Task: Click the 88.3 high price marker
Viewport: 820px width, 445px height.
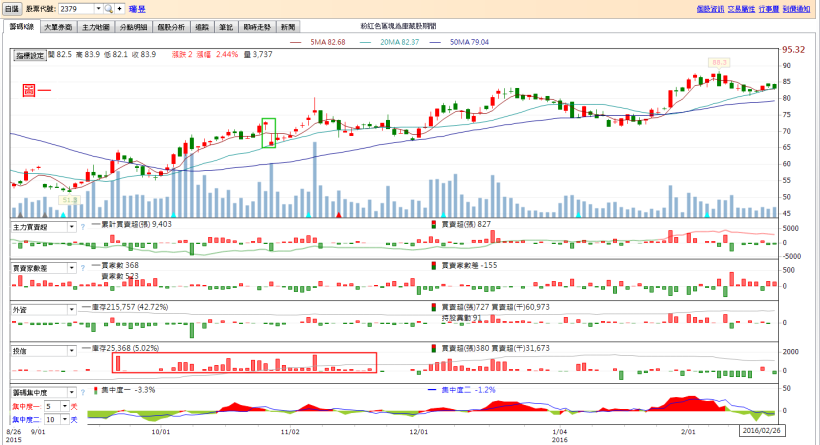Action: (718, 62)
